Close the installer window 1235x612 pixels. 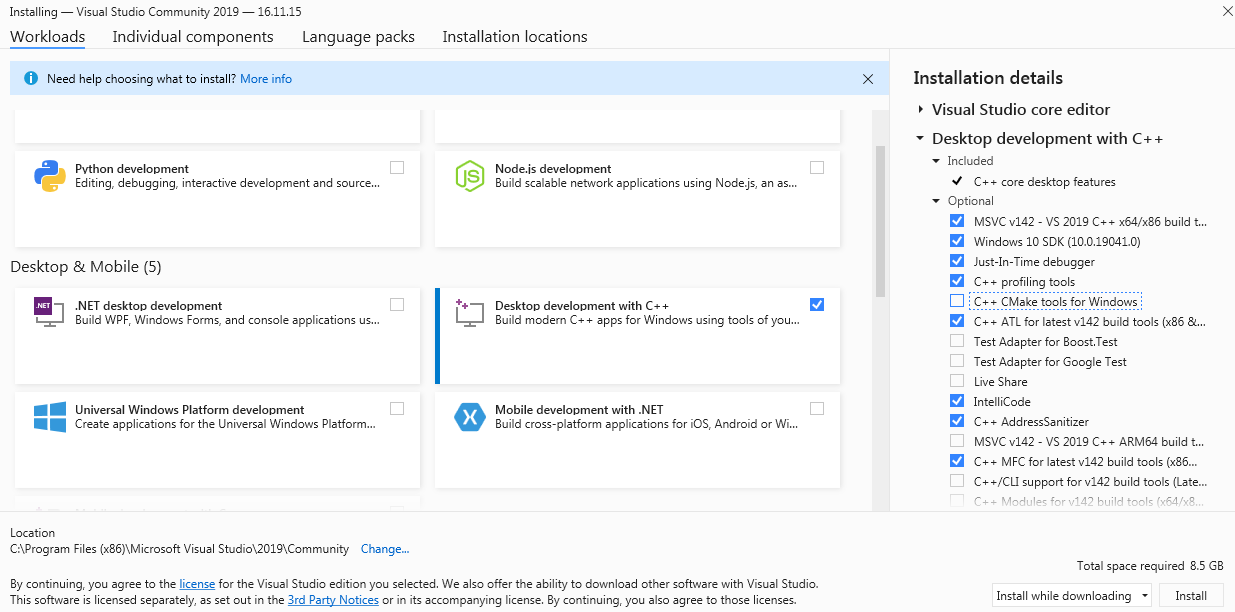pos(1226,11)
